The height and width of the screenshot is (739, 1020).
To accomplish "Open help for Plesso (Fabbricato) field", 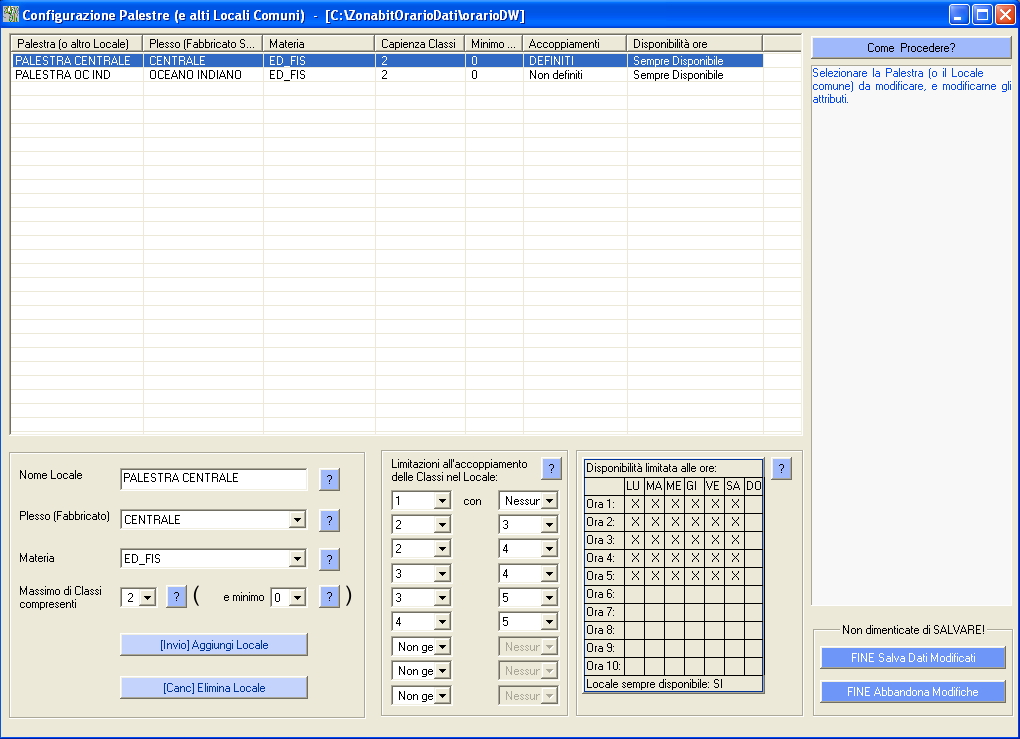I will tap(329, 520).
